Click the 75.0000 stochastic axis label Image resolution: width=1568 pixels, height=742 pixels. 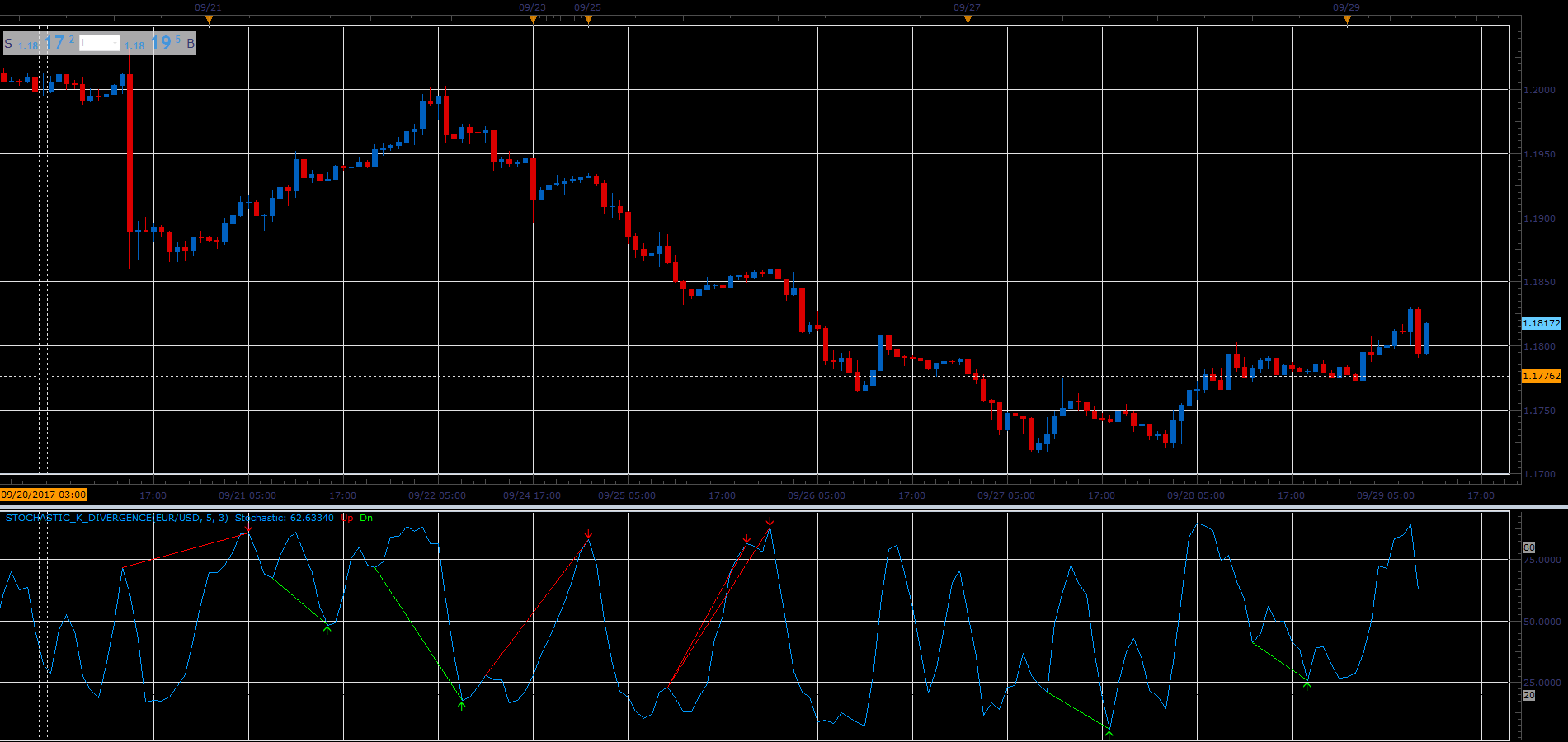point(1542,560)
